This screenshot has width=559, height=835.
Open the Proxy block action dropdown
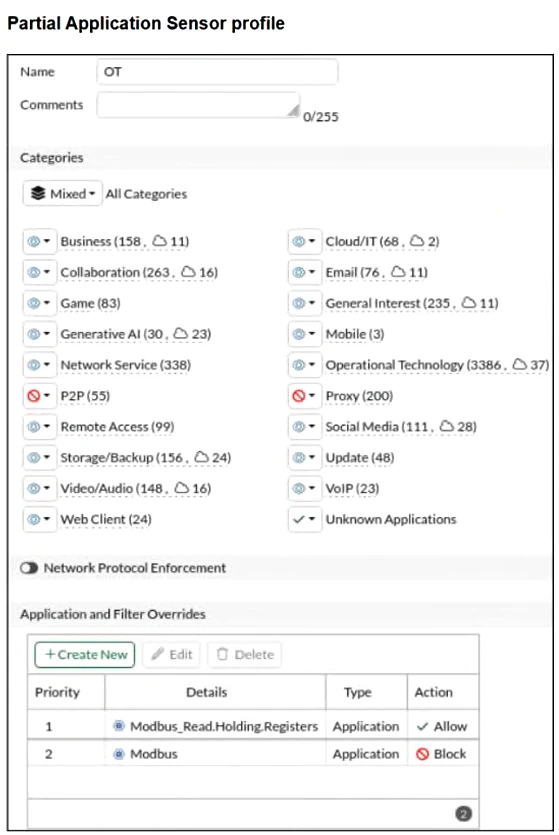[305, 396]
